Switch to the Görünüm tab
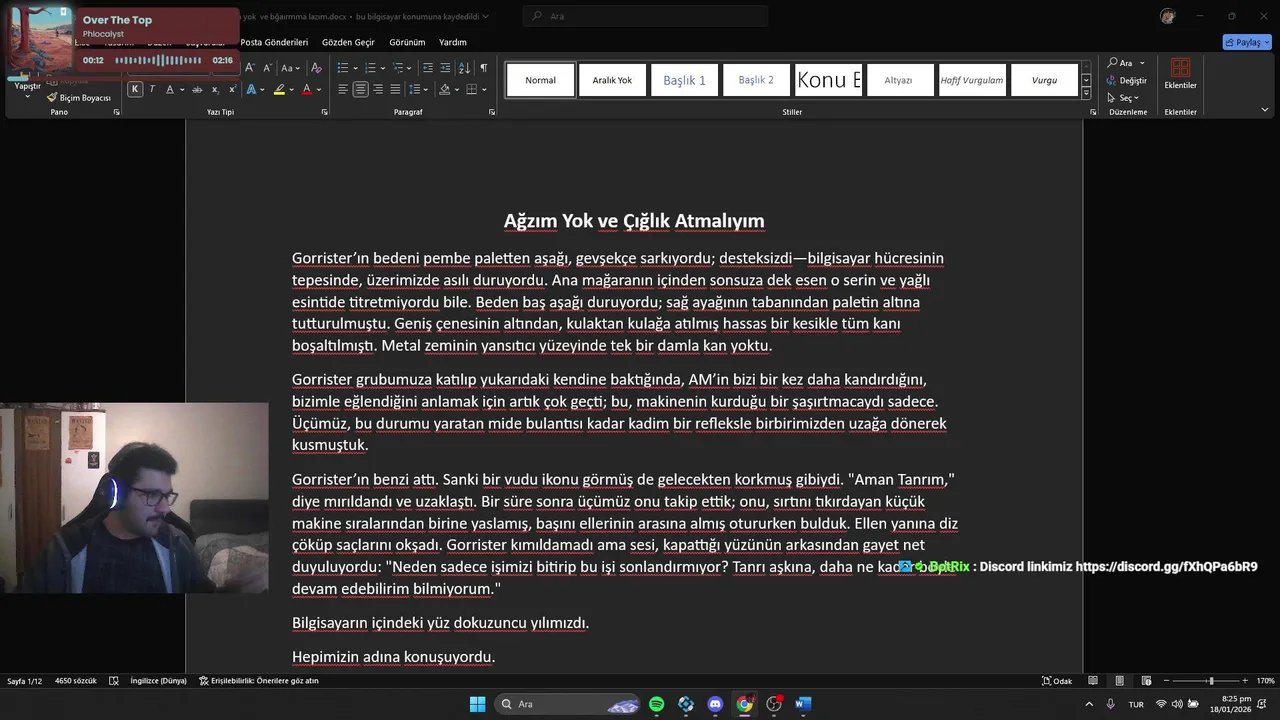 click(x=407, y=42)
